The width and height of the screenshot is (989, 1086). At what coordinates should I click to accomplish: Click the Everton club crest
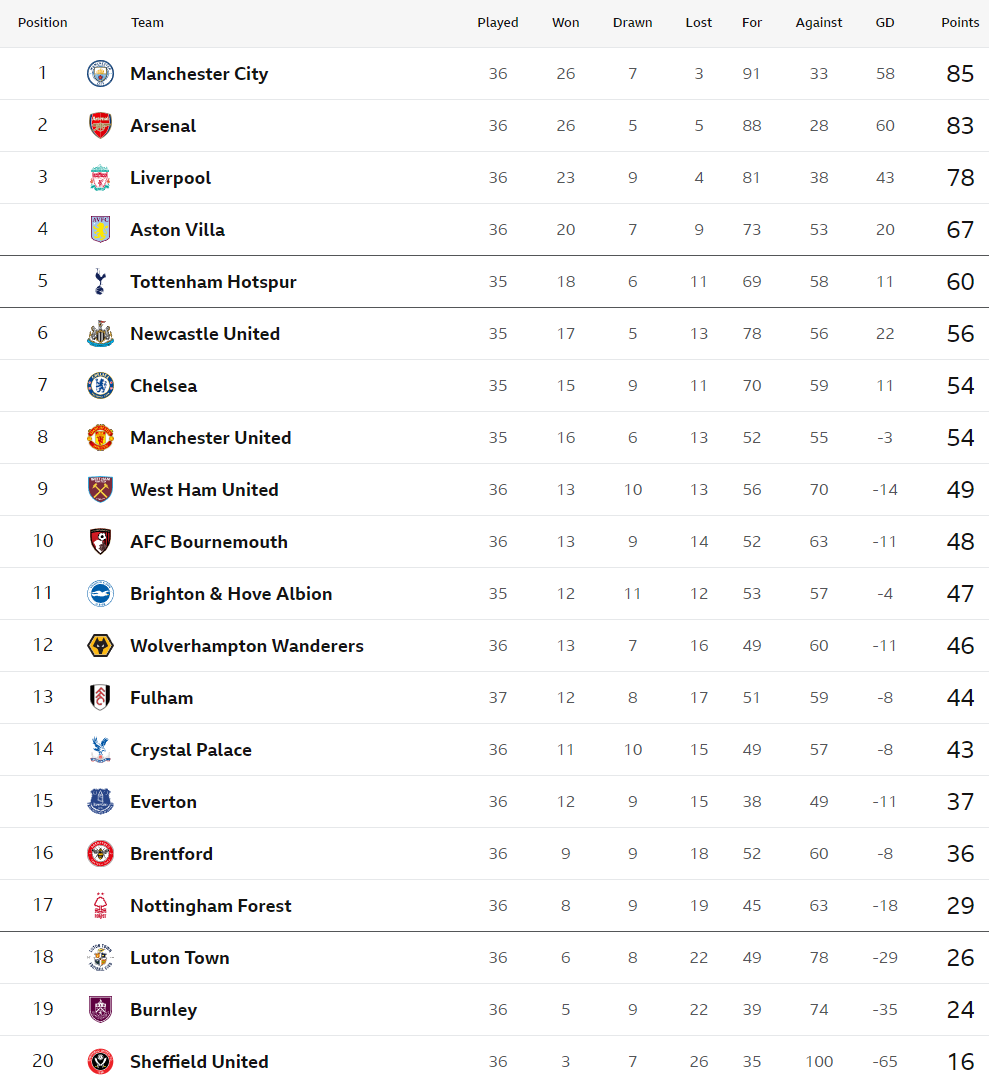pos(100,801)
